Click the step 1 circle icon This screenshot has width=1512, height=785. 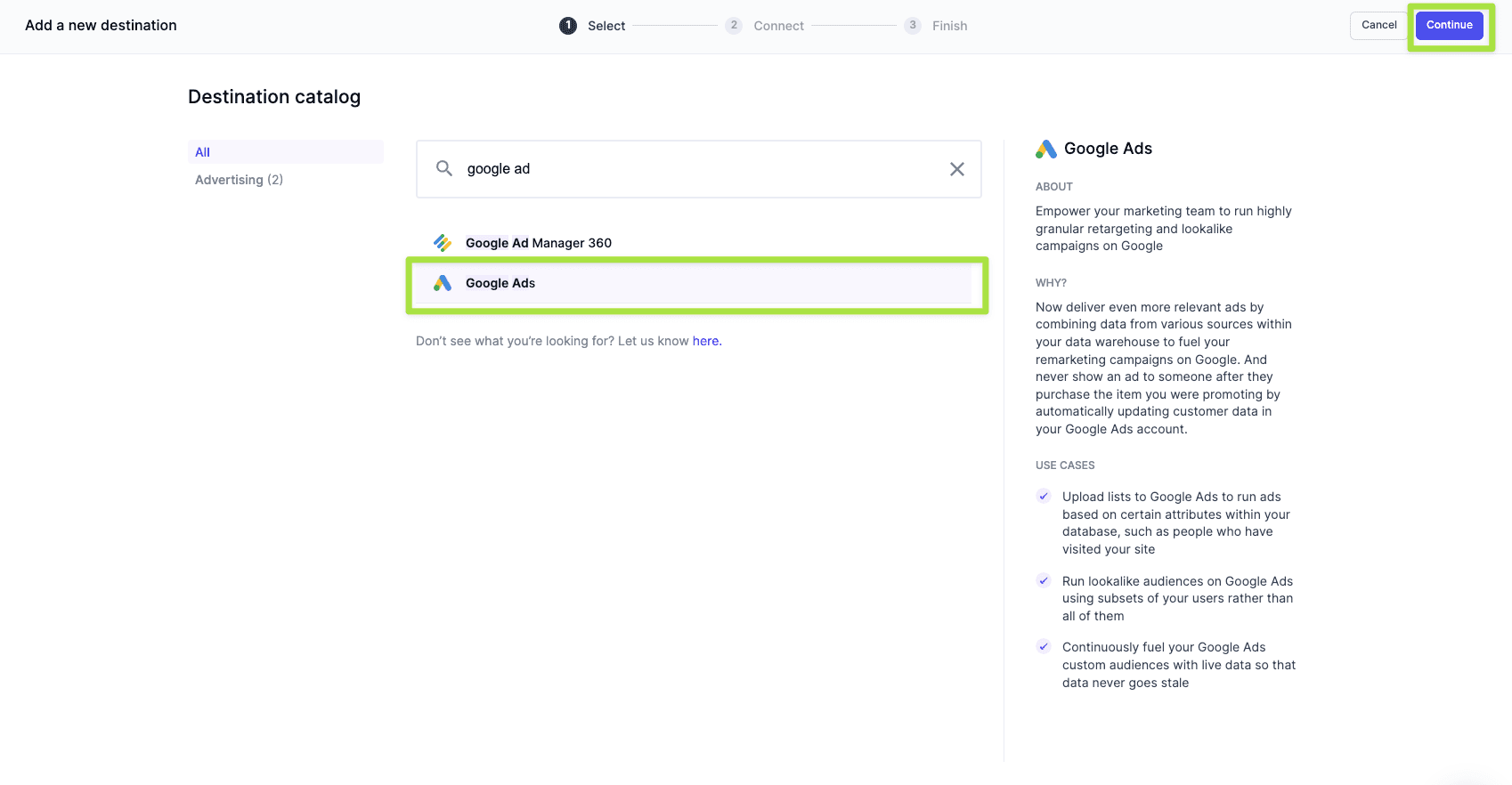[568, 26]
